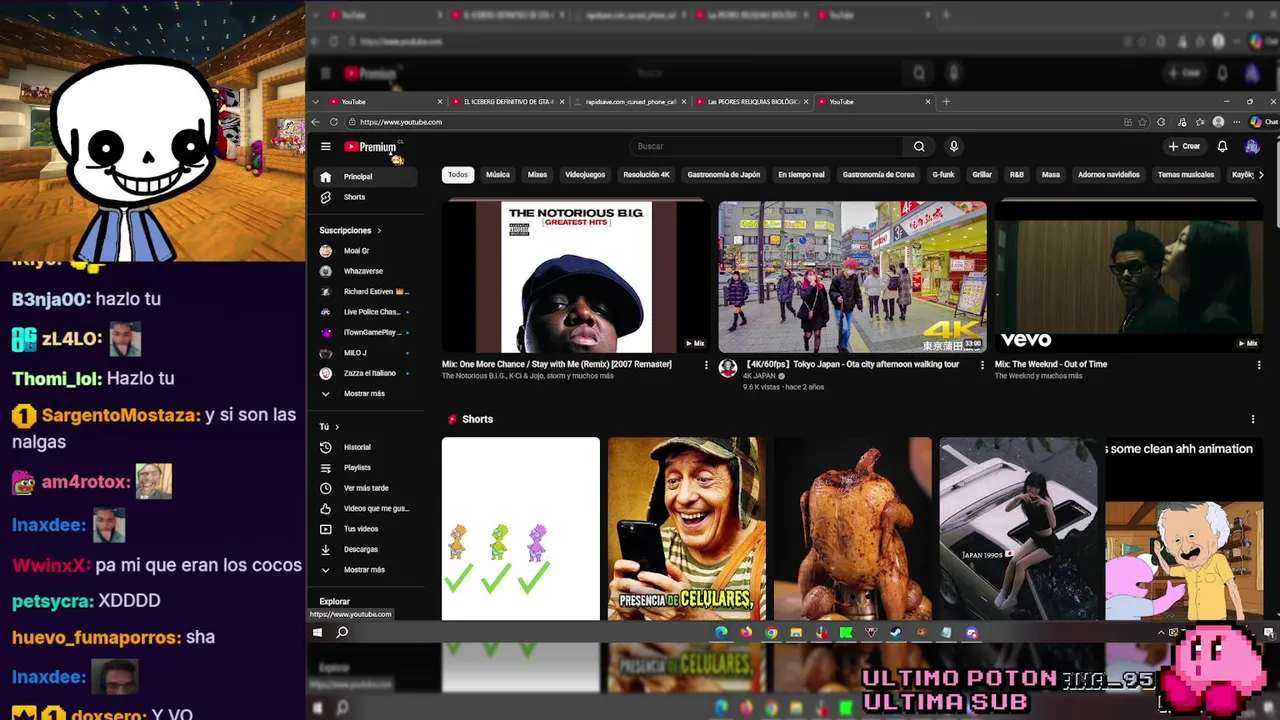Screen dimensions: 1280x720
Task: Switch to Las PEORES RELIQUIAS tab
Action: click(752, 102)
